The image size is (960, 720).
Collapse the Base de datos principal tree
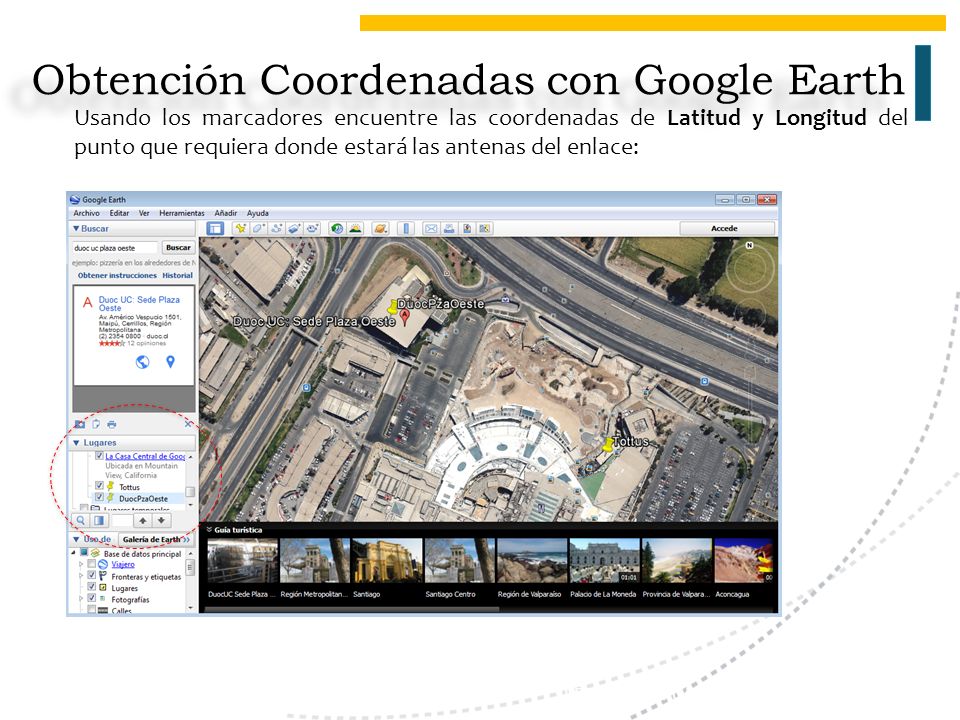point(73,553)
